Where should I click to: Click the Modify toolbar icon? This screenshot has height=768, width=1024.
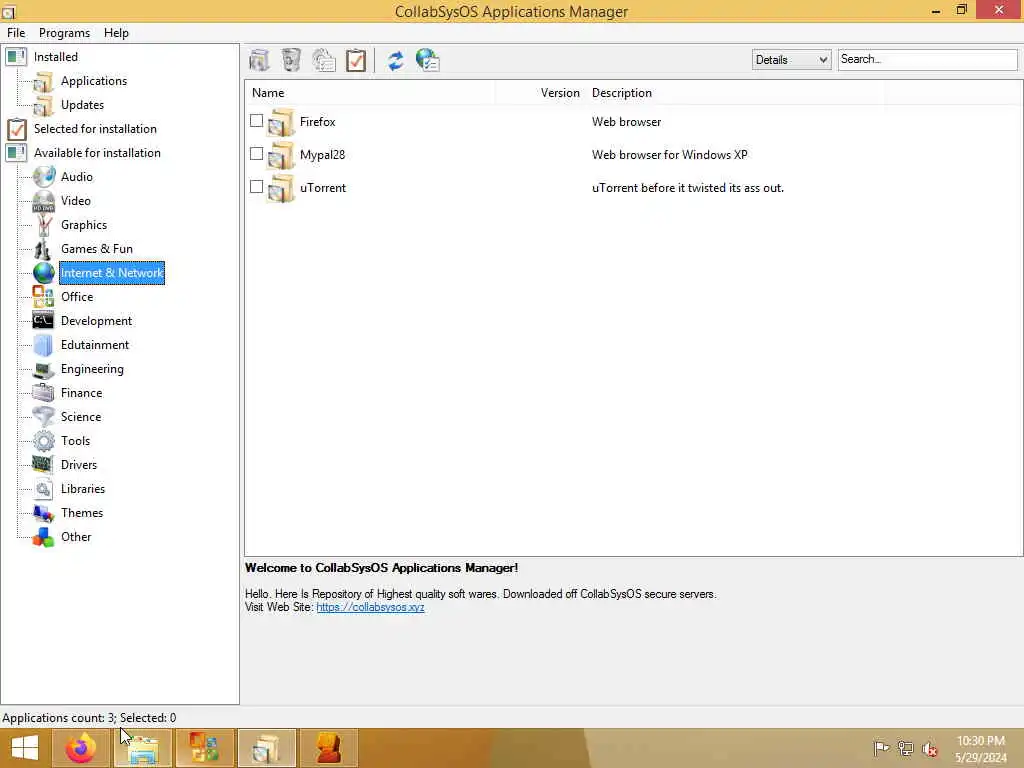tap(323, 60)
